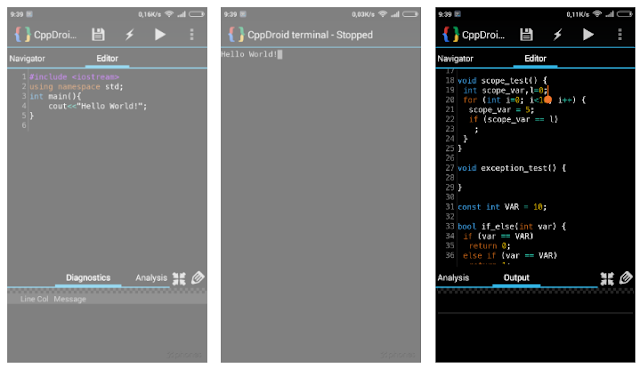Tap WiFi status icon in middle screen

[x=382, y=14]
